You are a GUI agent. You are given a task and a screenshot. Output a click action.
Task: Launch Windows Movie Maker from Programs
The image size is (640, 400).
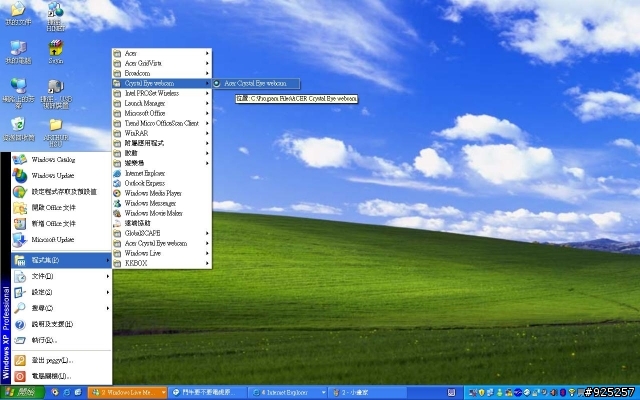[162, 213]
